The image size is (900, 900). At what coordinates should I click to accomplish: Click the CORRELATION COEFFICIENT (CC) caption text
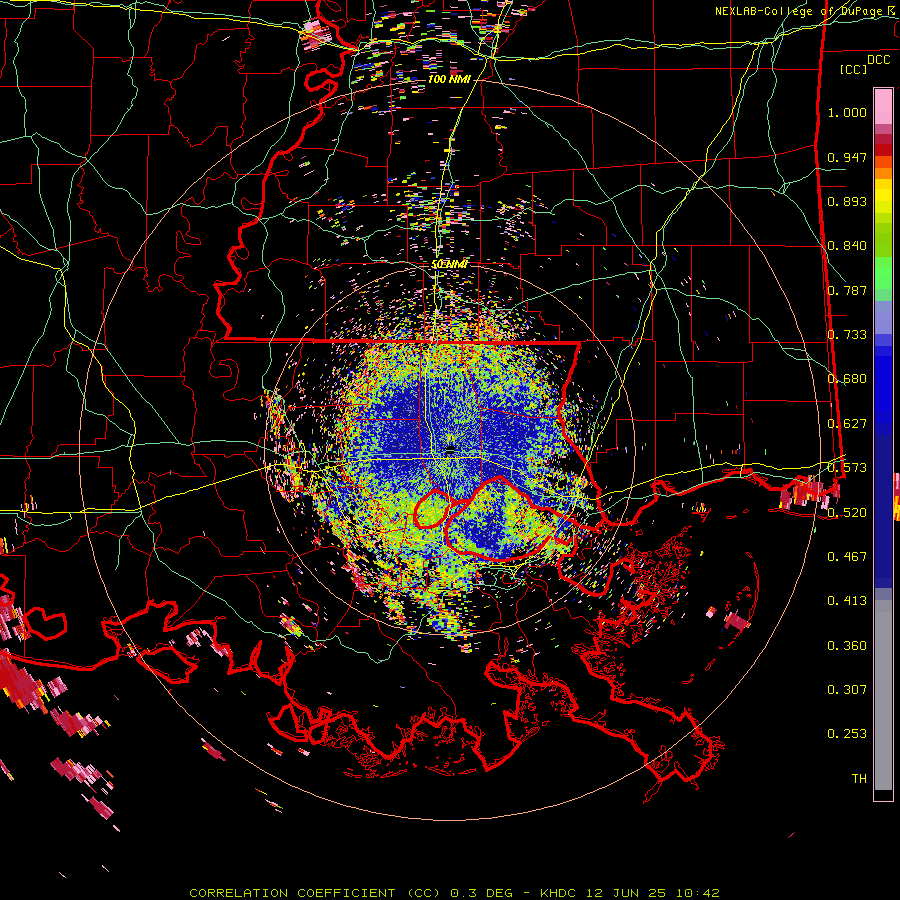[315, 893]
